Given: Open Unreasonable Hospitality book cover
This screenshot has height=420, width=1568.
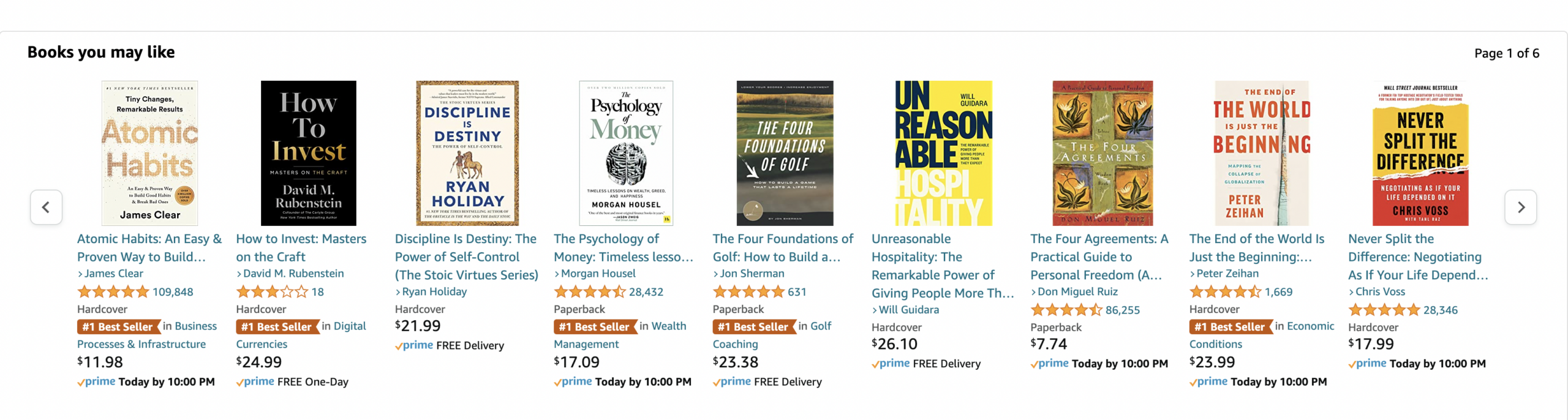Looking at the screenshot, I should (x=943, y=153).
